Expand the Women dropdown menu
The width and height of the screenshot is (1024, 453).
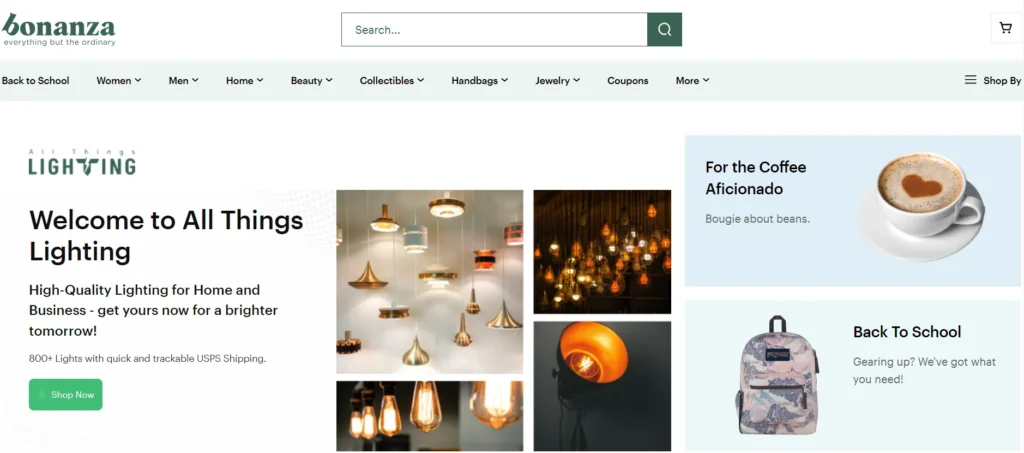tap(118, 81)
